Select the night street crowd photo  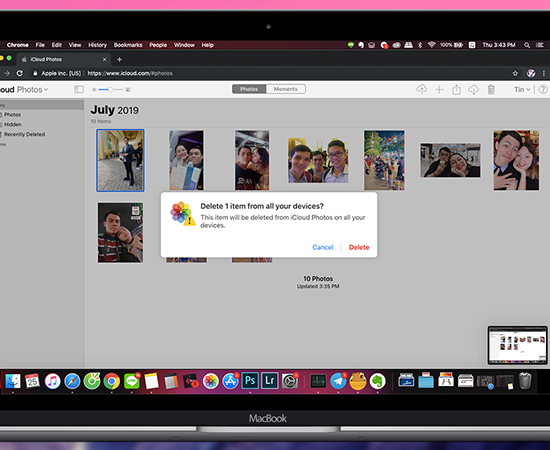coord(384,160)
